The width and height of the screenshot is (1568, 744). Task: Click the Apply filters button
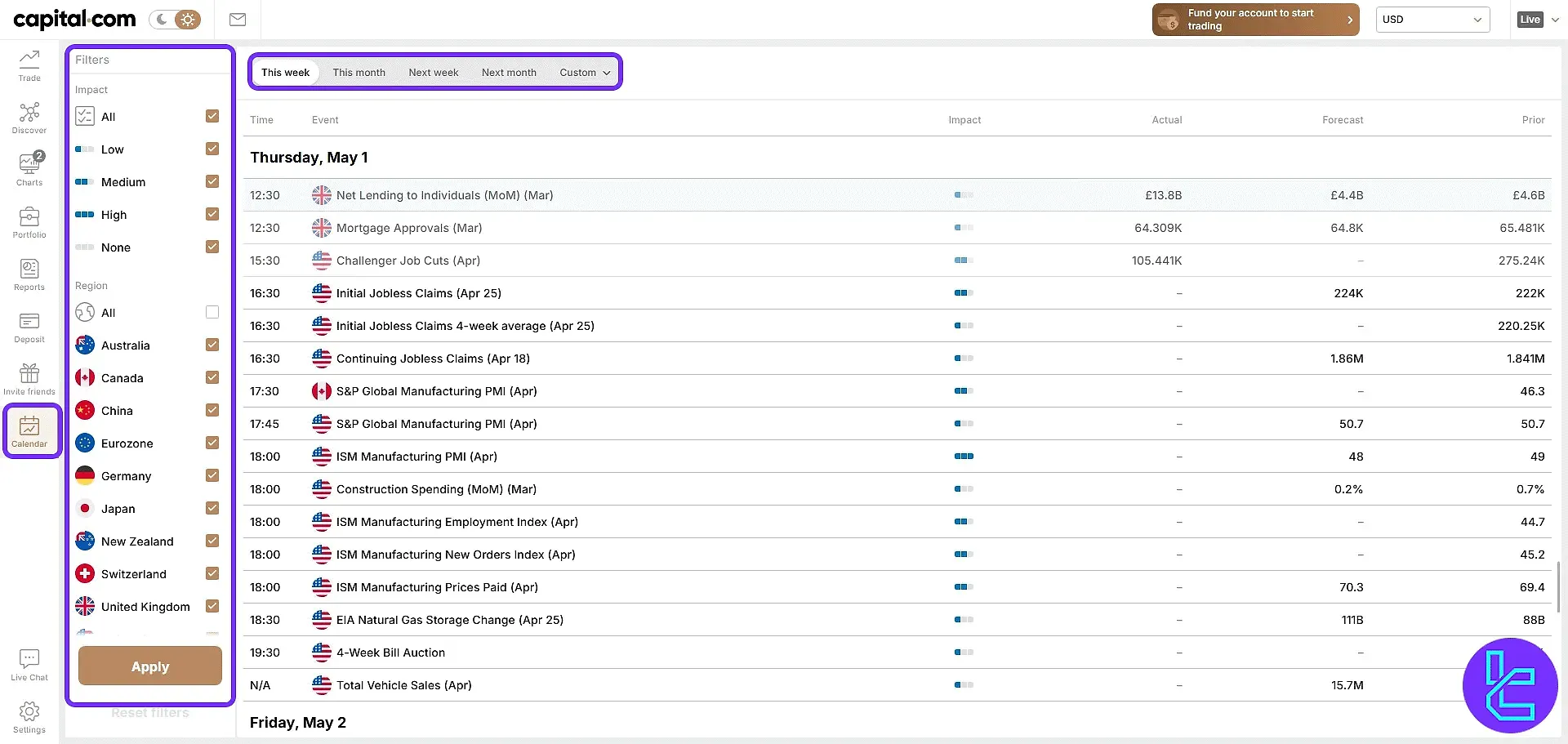[x=150, y=666]
